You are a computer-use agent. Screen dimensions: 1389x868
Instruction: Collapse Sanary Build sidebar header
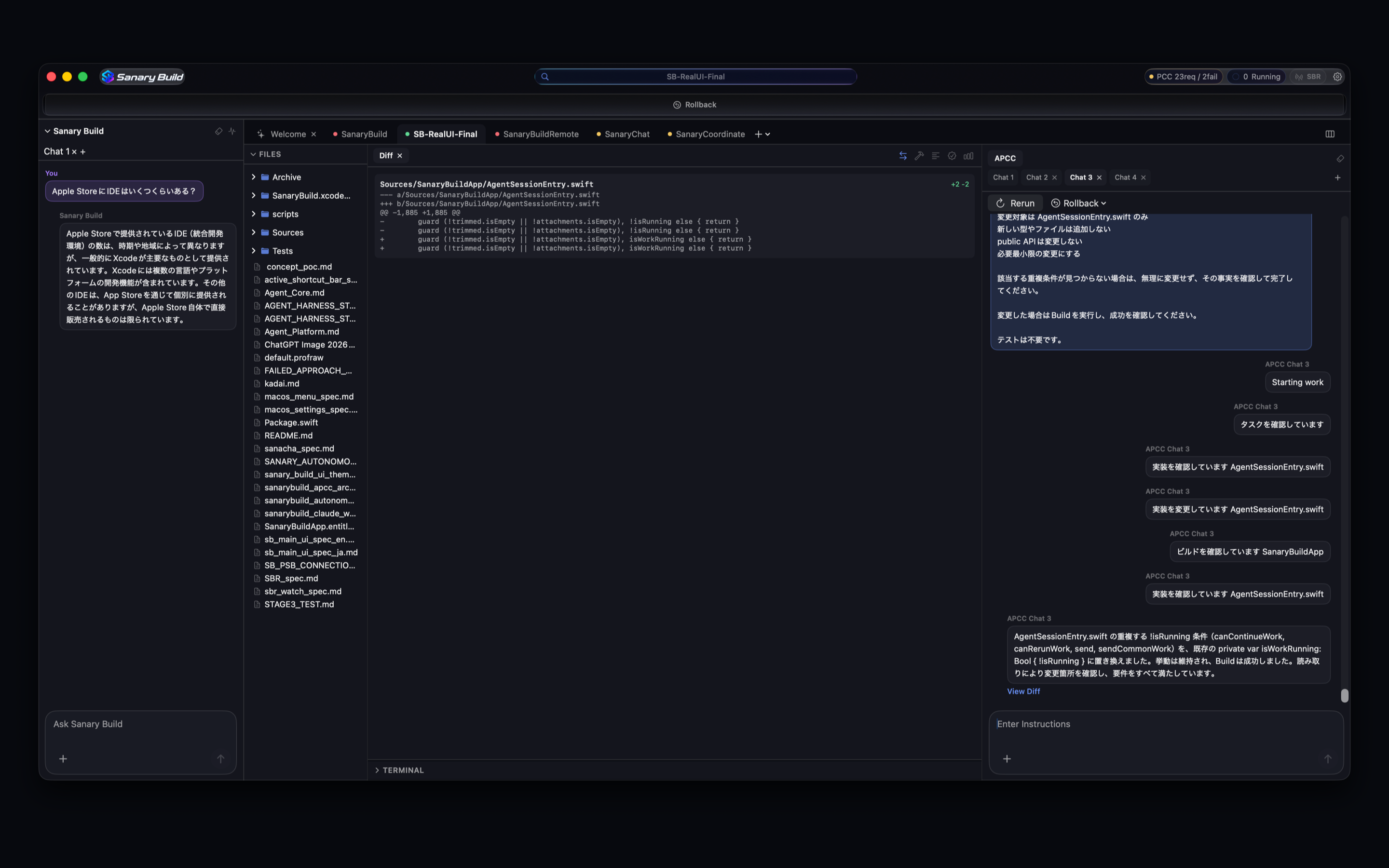pos(47,131)
